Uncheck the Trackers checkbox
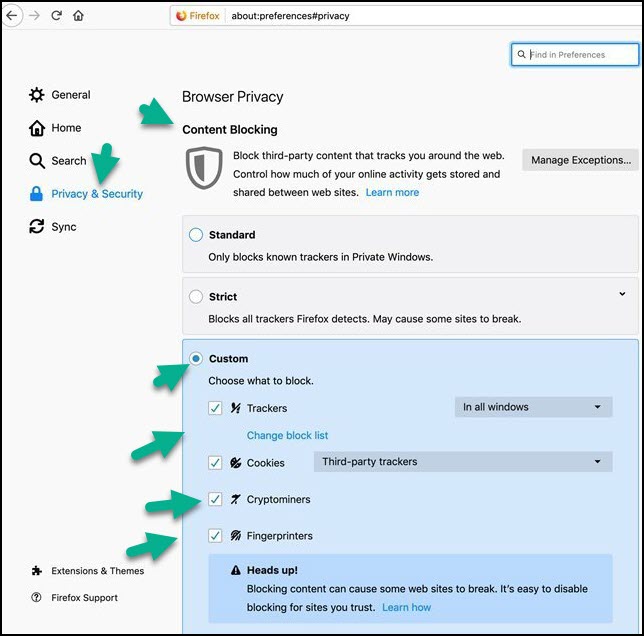The image size is (644, 636). pyautogui.click(x=215, y=408)
